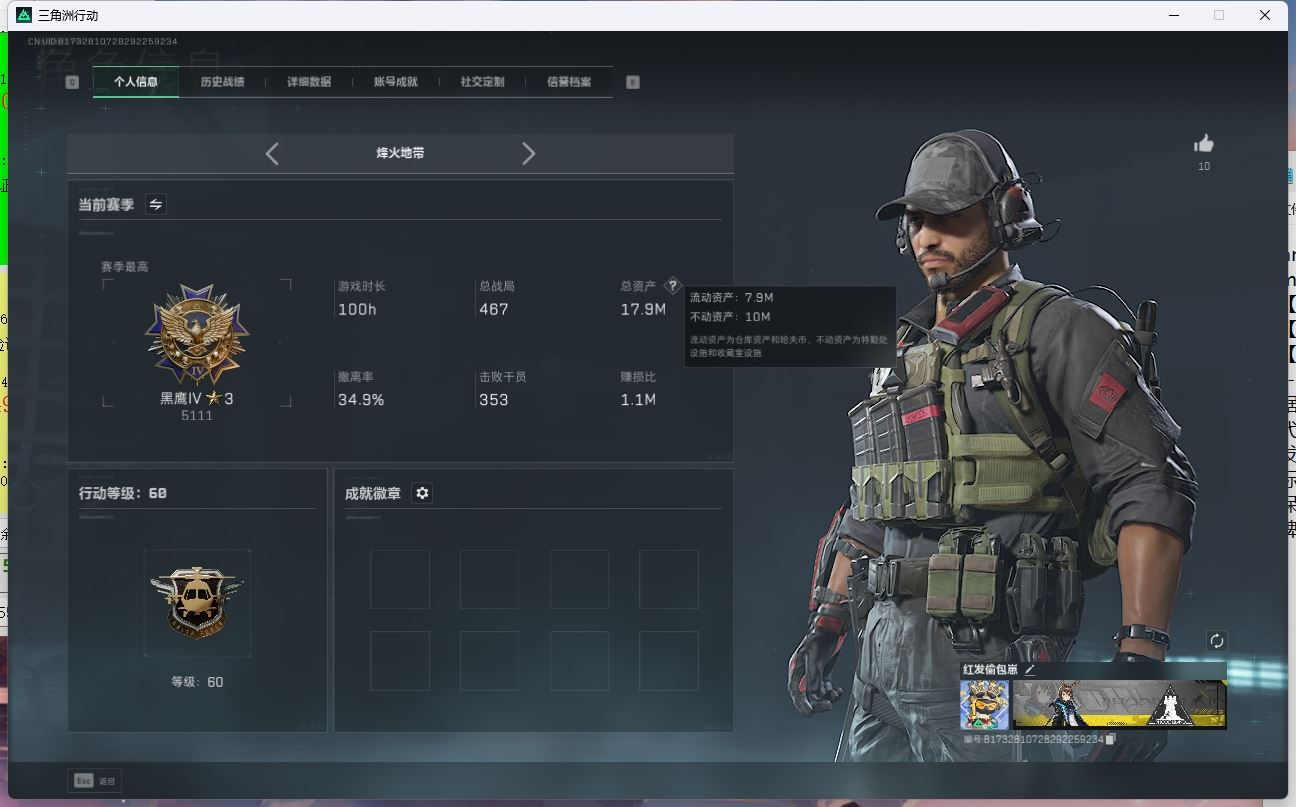Image resolution: width=1296 pixels, height=807 pixels.
Task: Click the first empty achievement badge slot
Action: pos(400,579)
